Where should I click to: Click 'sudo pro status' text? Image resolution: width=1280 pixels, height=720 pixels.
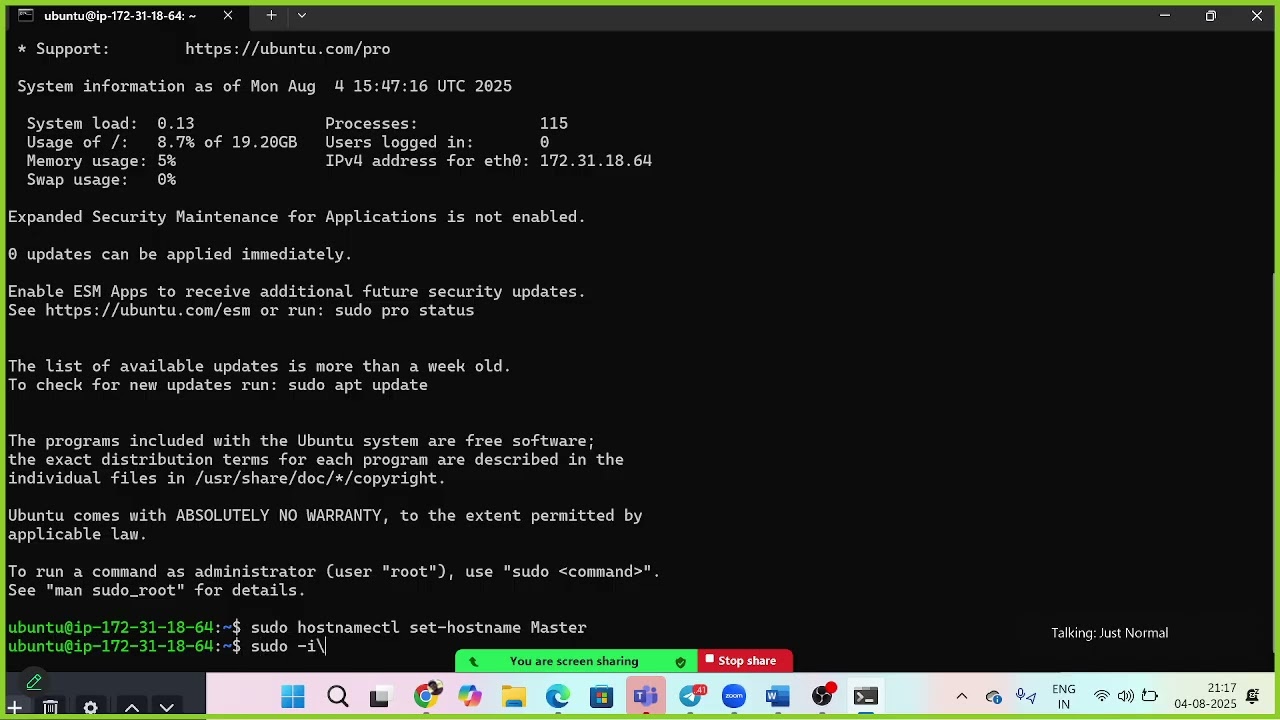(x=404, y=310)
